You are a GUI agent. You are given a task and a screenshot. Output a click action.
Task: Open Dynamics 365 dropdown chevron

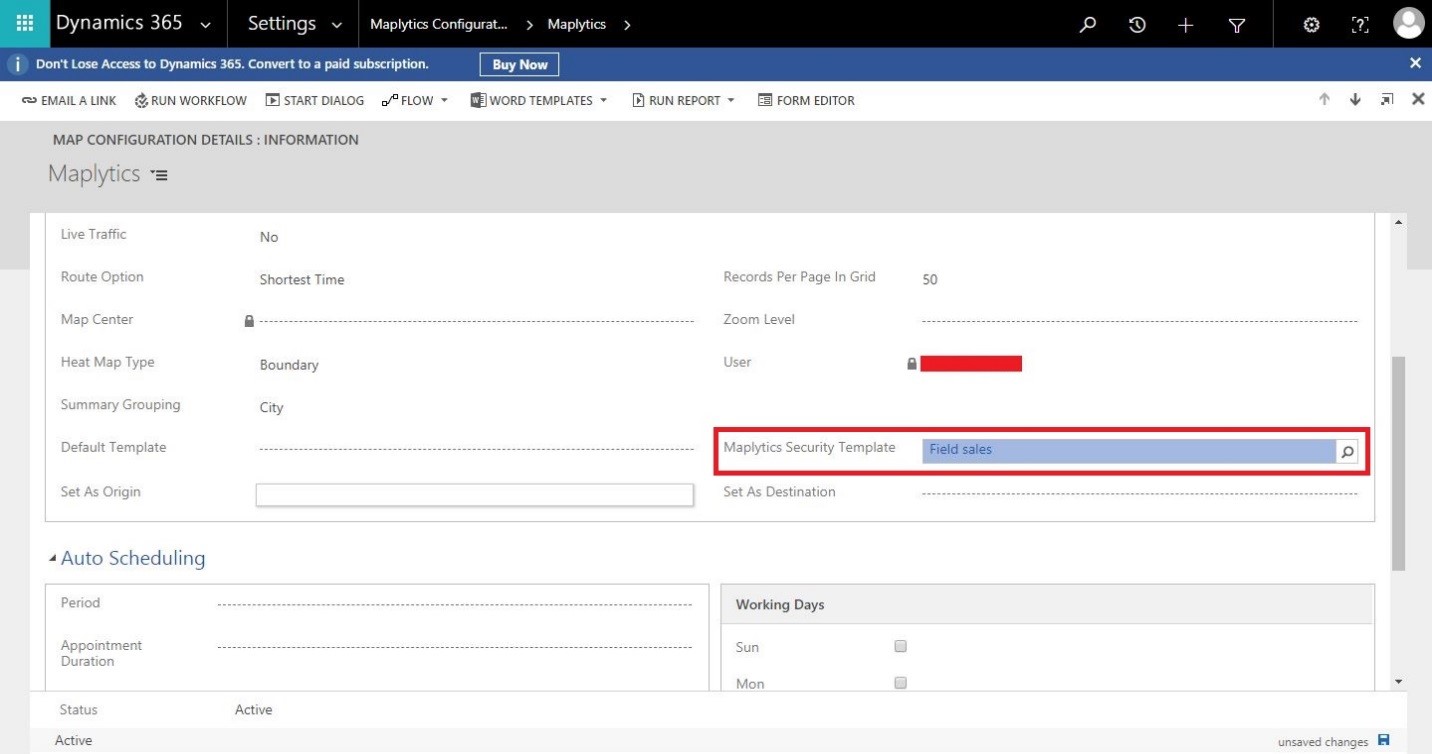(206, 25)
